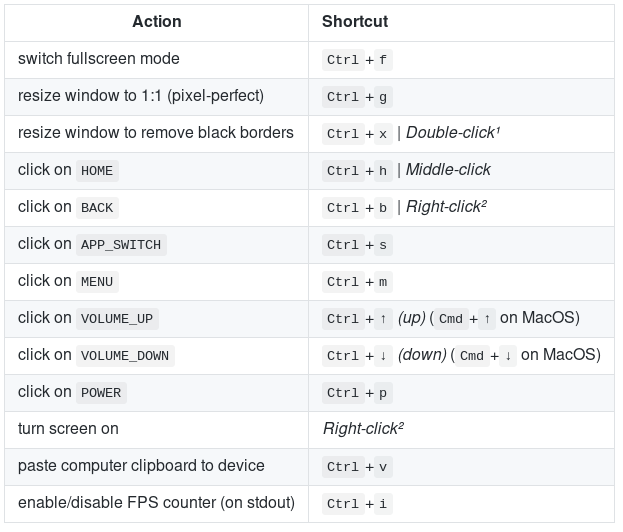Click the i key badge
Viewport: 623px width, 532px height.
click(x=383, y=504)
